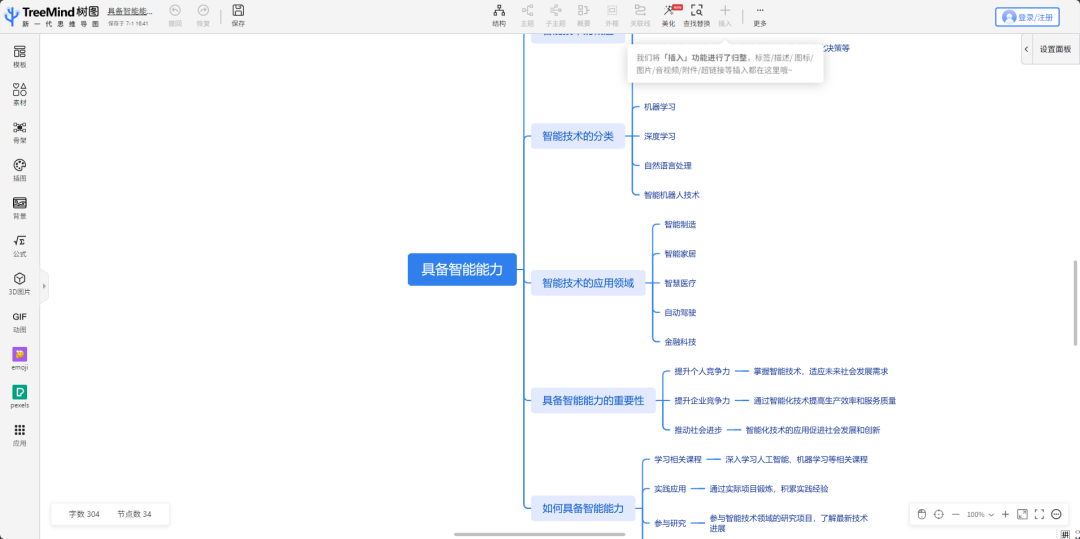Open the 应用 apps grid
Screen dimensions: 1080x539
[19, 435]
